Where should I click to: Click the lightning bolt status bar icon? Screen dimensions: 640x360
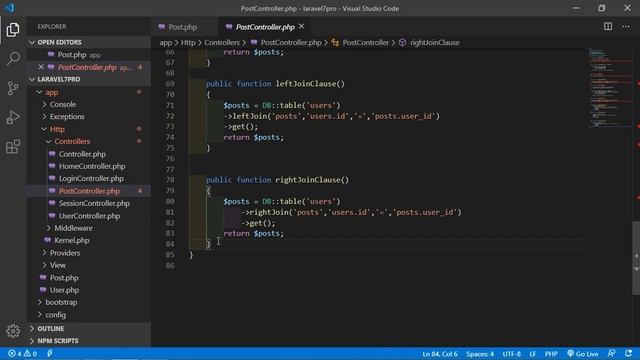tap(50, 353)
